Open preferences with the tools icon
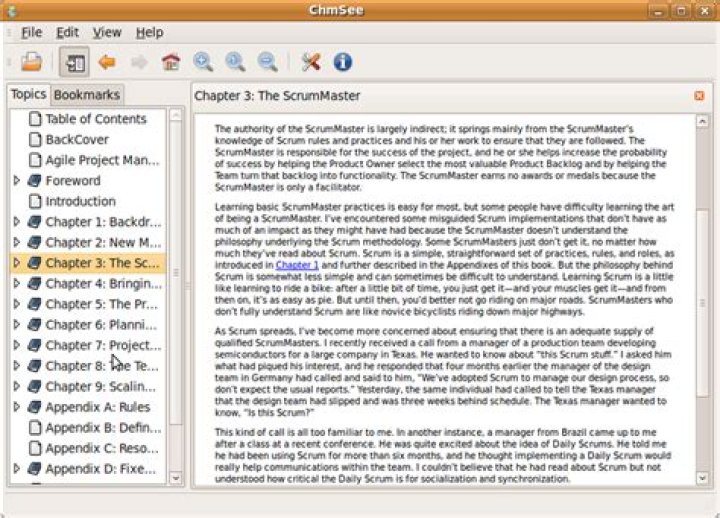This screenshot has height=518, width=720. tap(311, 62)
